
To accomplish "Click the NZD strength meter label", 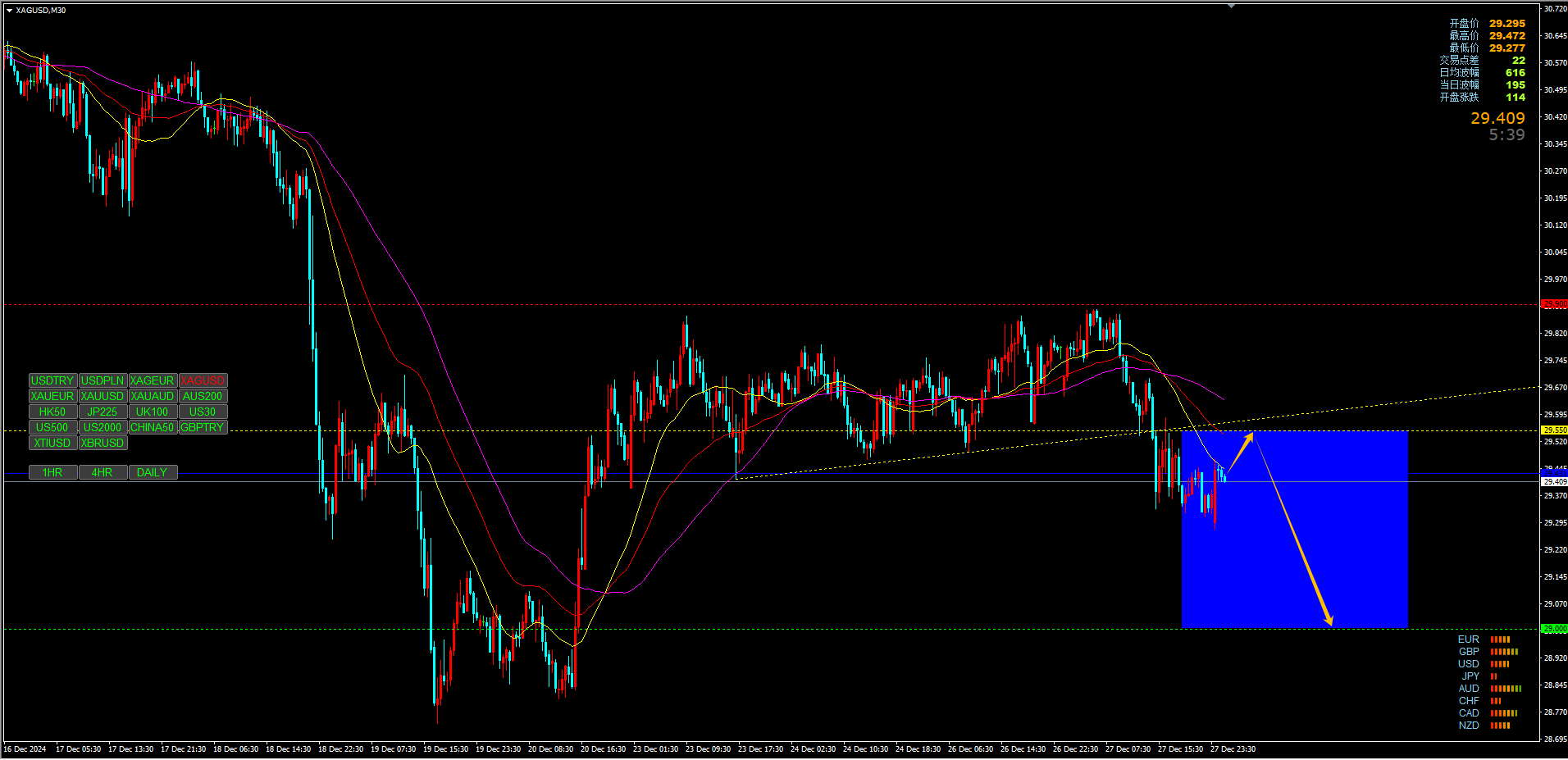I will coord(1469,726).
